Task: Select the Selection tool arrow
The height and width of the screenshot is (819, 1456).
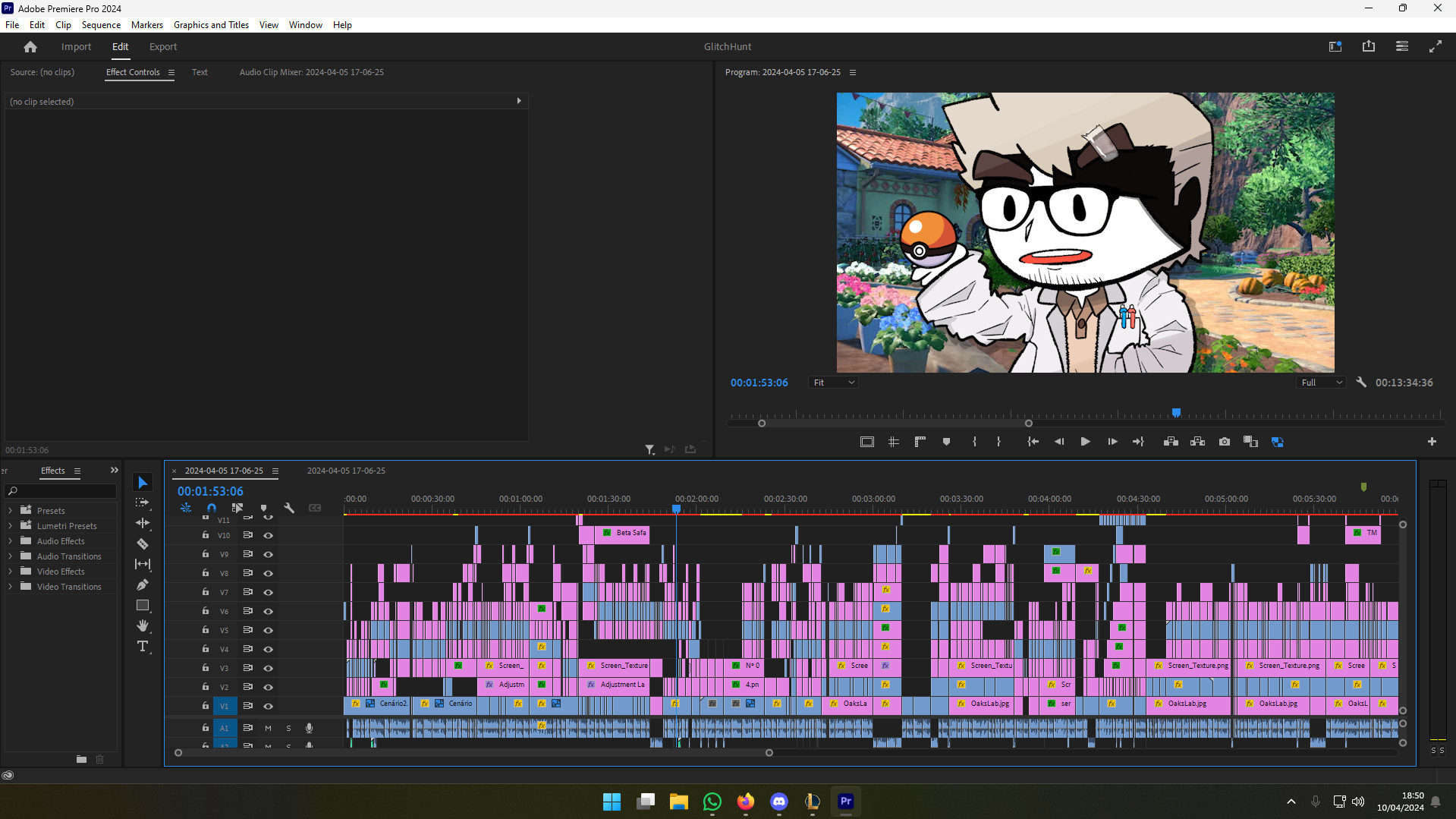Action: [143, 483]
